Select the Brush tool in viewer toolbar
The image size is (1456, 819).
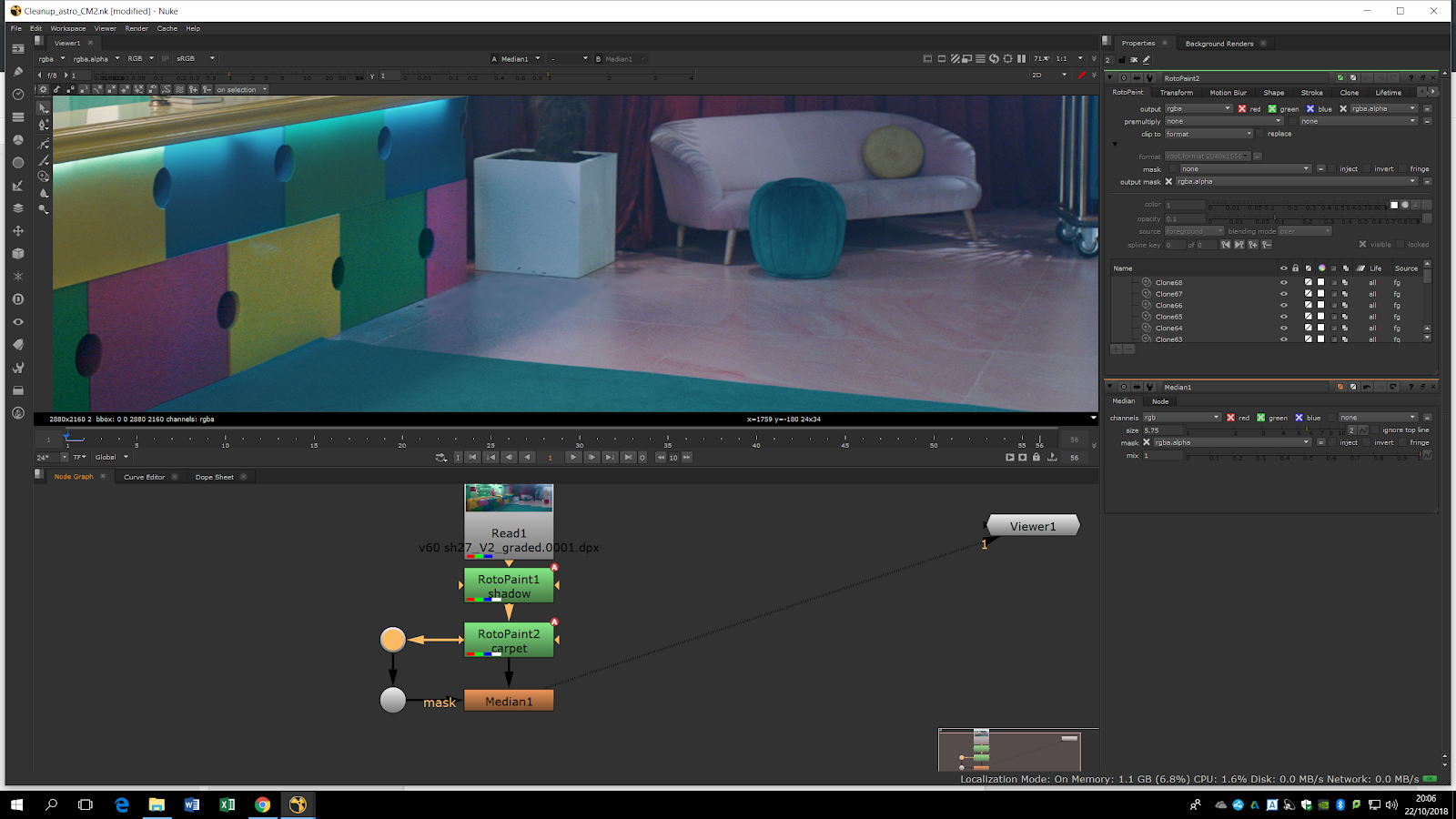tap(43, 159)
